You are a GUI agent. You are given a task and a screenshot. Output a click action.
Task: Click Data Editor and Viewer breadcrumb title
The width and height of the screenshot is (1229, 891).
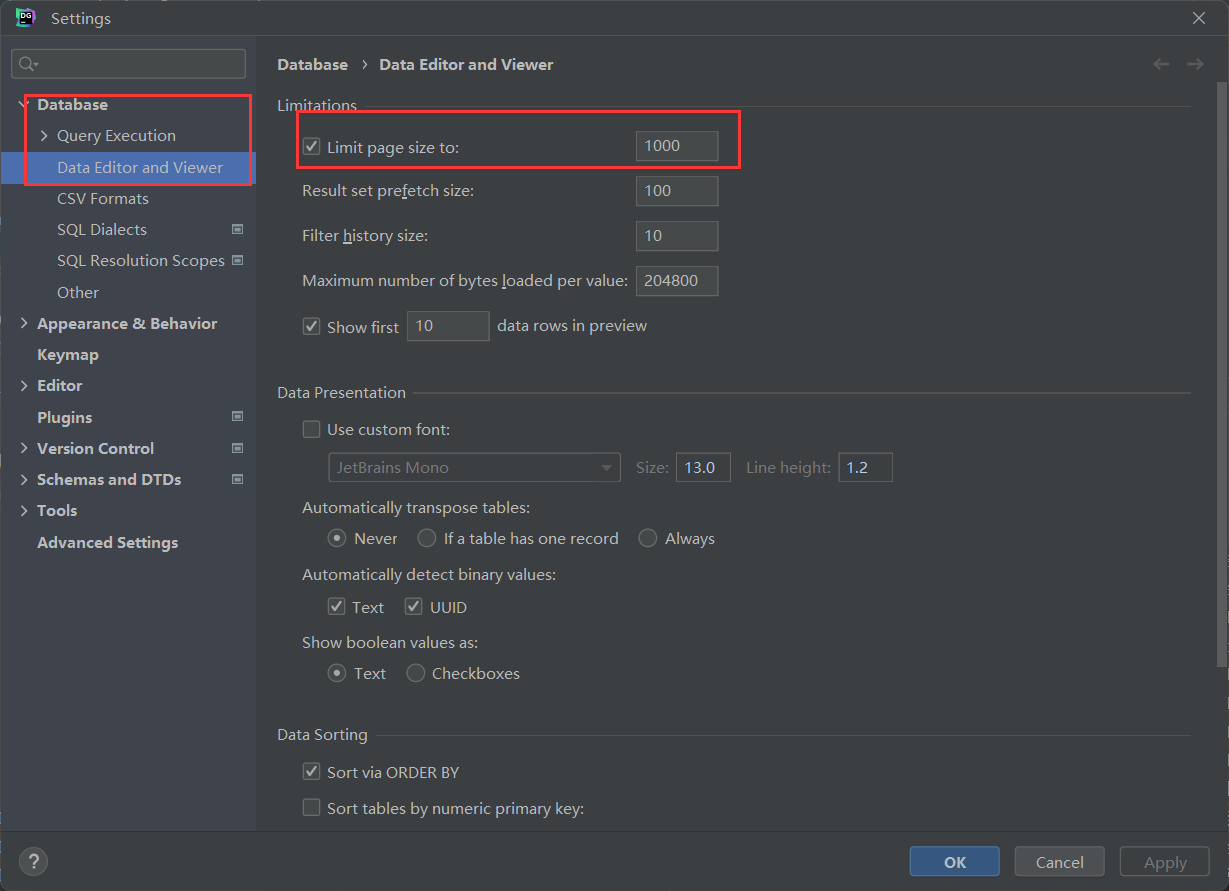[x=466, y=64]
